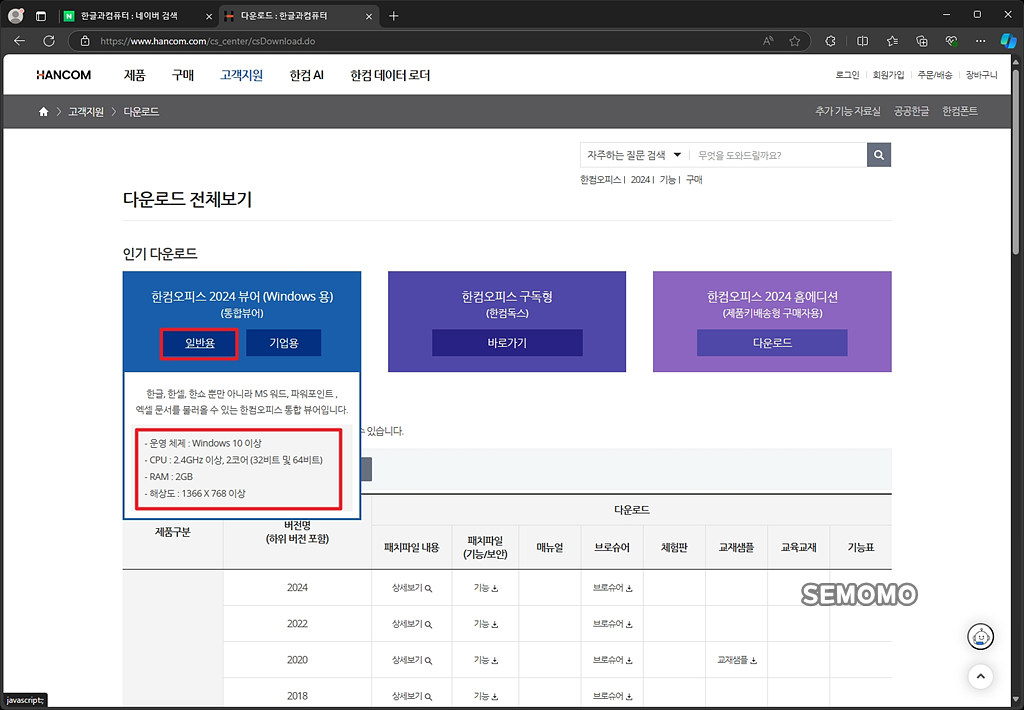Viewport: 1024px width, 710px height.
Task: Click the 기업용 viewer download button
Action: click(284, 343)
